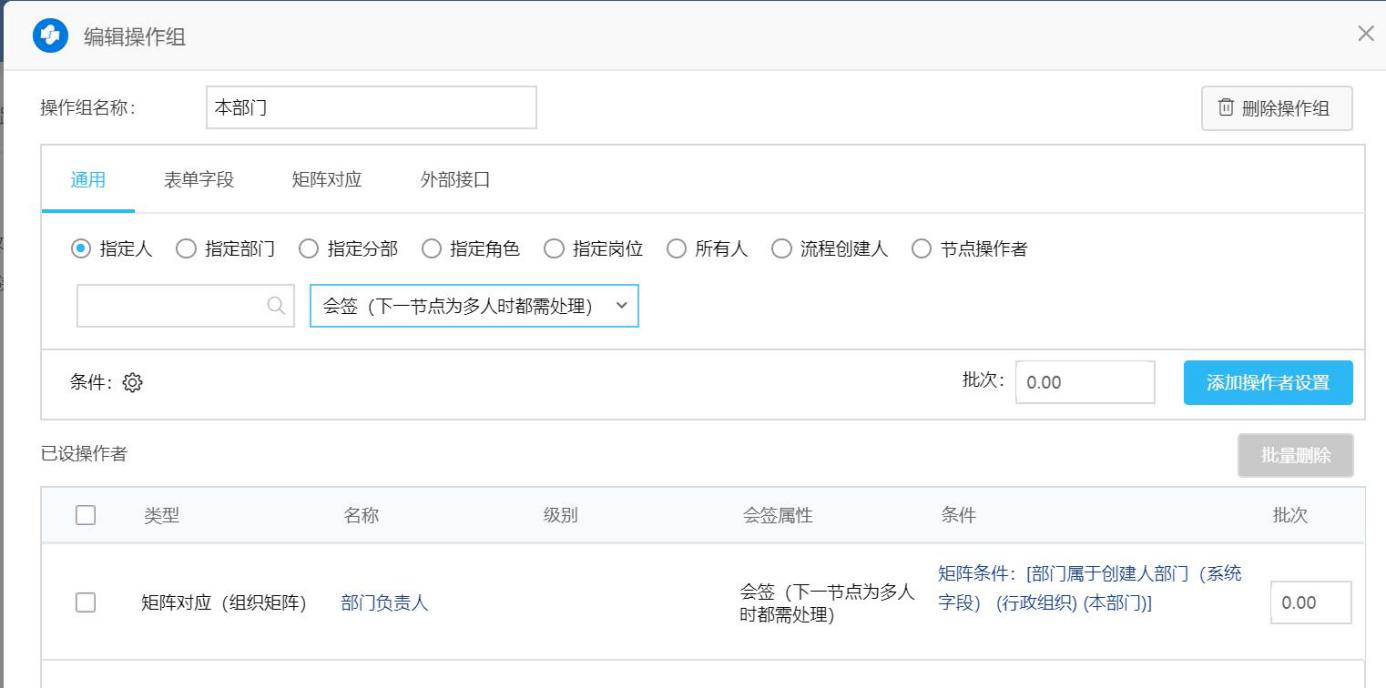The width and height of the screenshot is (1386, 688).
Task: Open the 会签 type dropdown
Action: (473, 306)
